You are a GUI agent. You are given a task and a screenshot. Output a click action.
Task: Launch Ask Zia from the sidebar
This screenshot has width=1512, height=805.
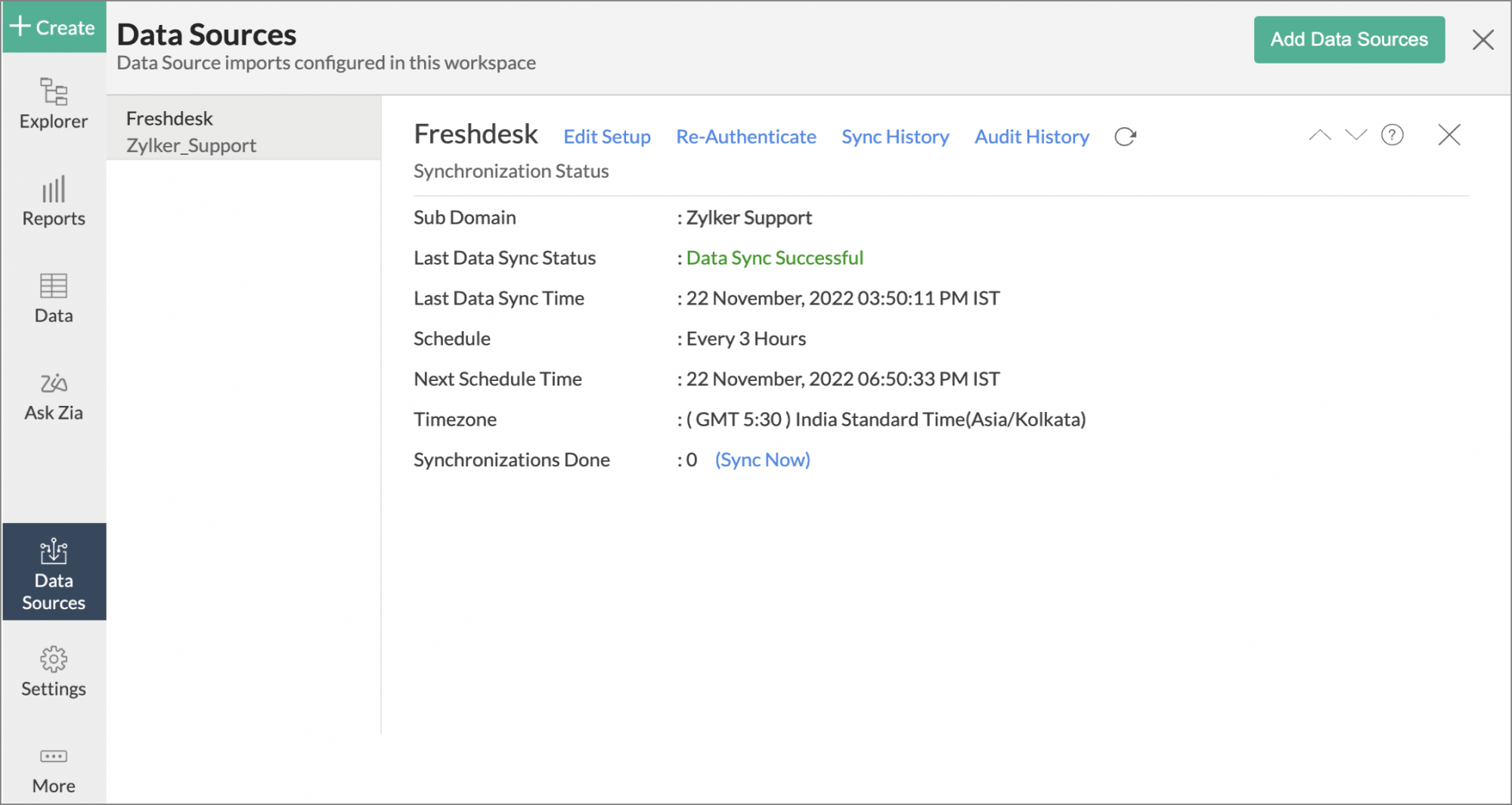point(53,395)
